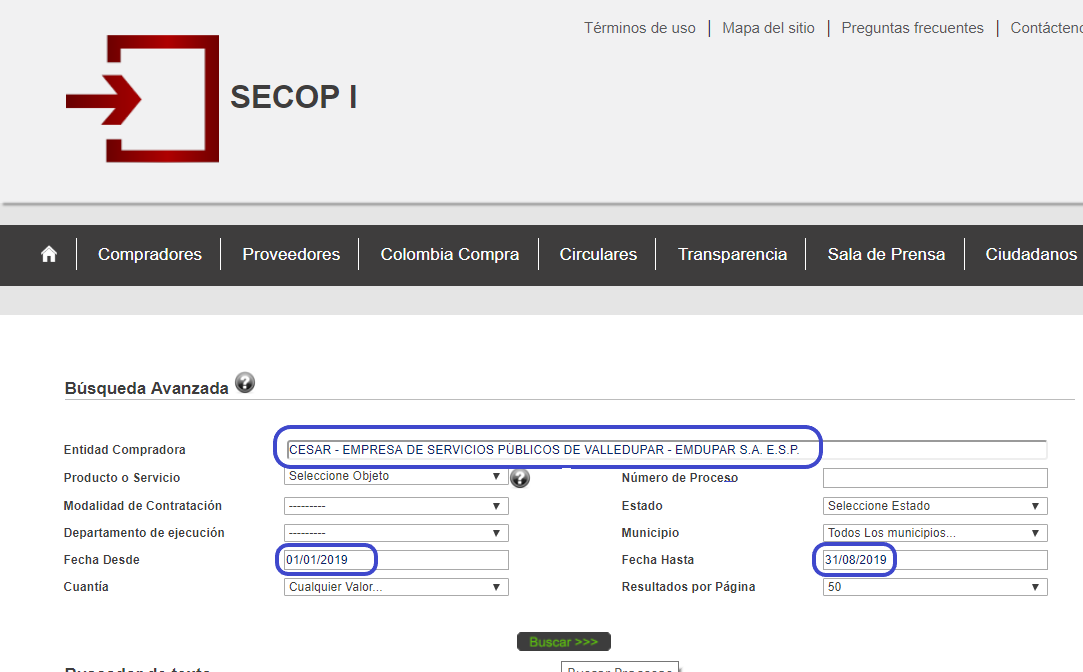Open the Compradores menu

pos(149,255)
